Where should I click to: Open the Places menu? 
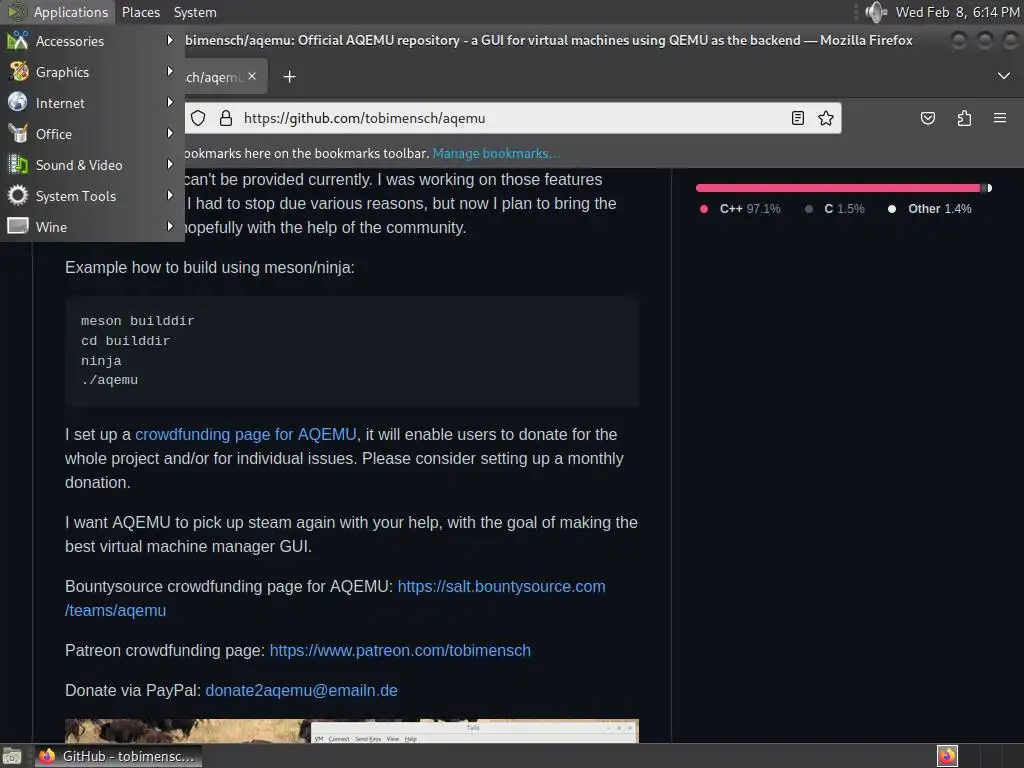140,12
